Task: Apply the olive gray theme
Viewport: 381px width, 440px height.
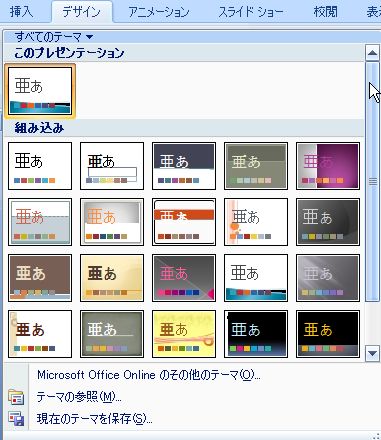Action: [x=256, y=166]
